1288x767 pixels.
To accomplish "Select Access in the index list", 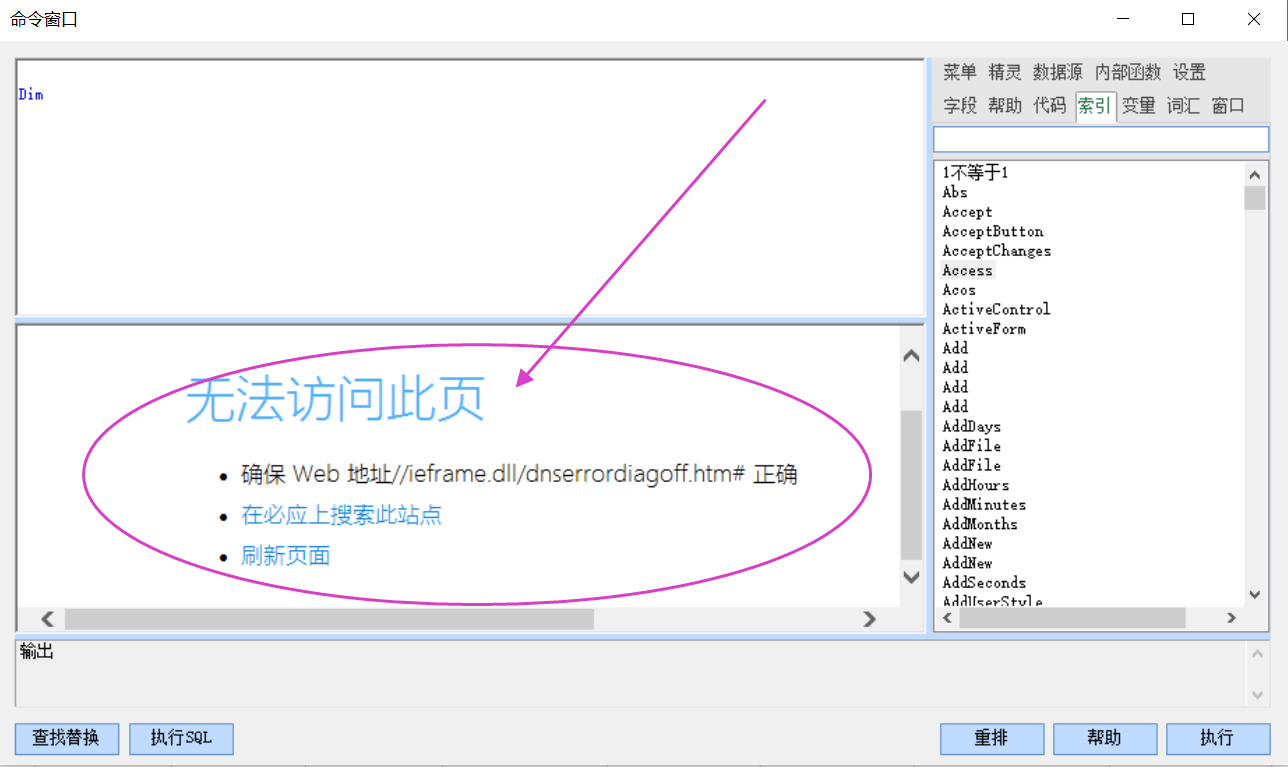I will [x=967, y=270].
